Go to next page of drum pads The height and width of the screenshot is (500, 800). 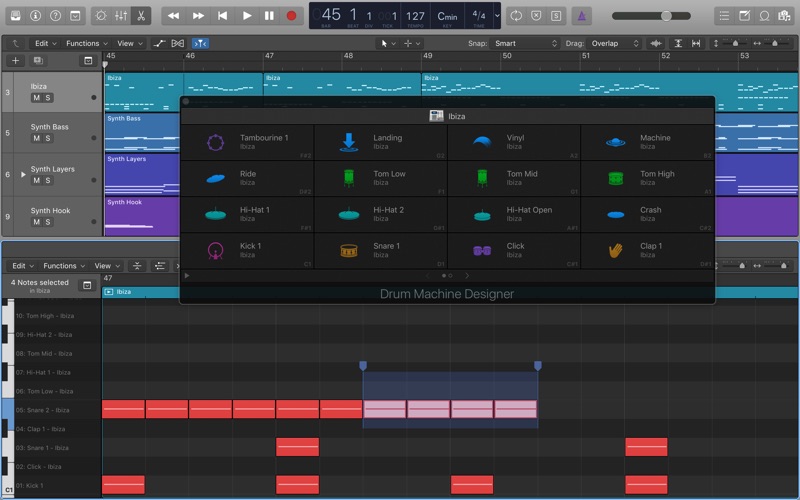pos(466,275)
